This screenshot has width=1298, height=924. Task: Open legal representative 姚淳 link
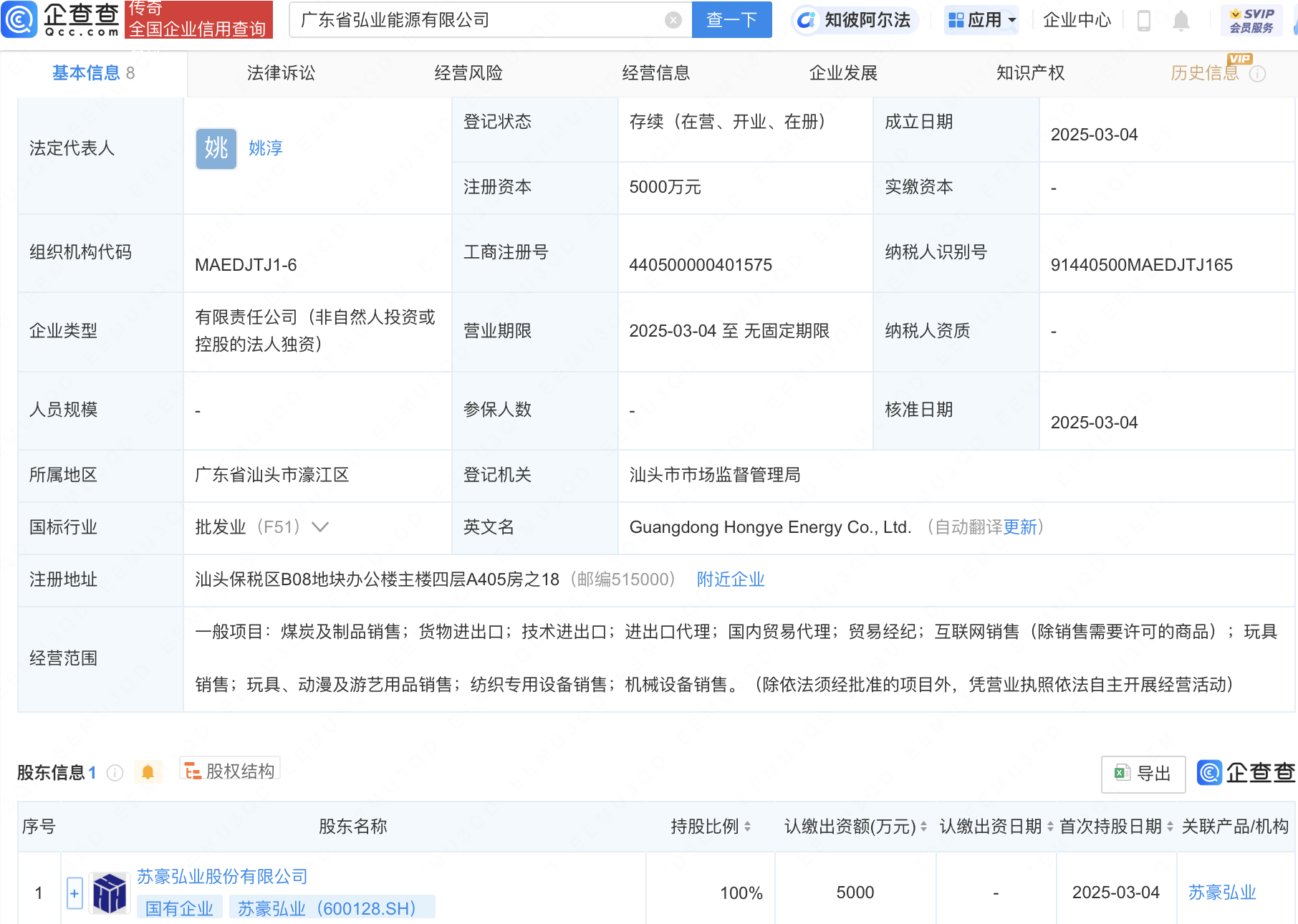[x=266, y=148]
